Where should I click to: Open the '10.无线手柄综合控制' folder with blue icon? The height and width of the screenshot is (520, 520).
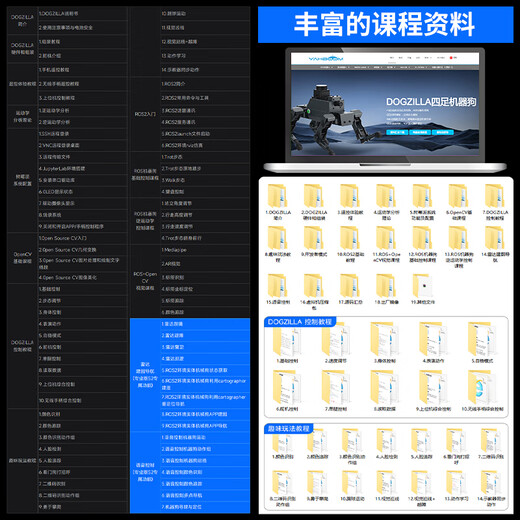point(482,388)
